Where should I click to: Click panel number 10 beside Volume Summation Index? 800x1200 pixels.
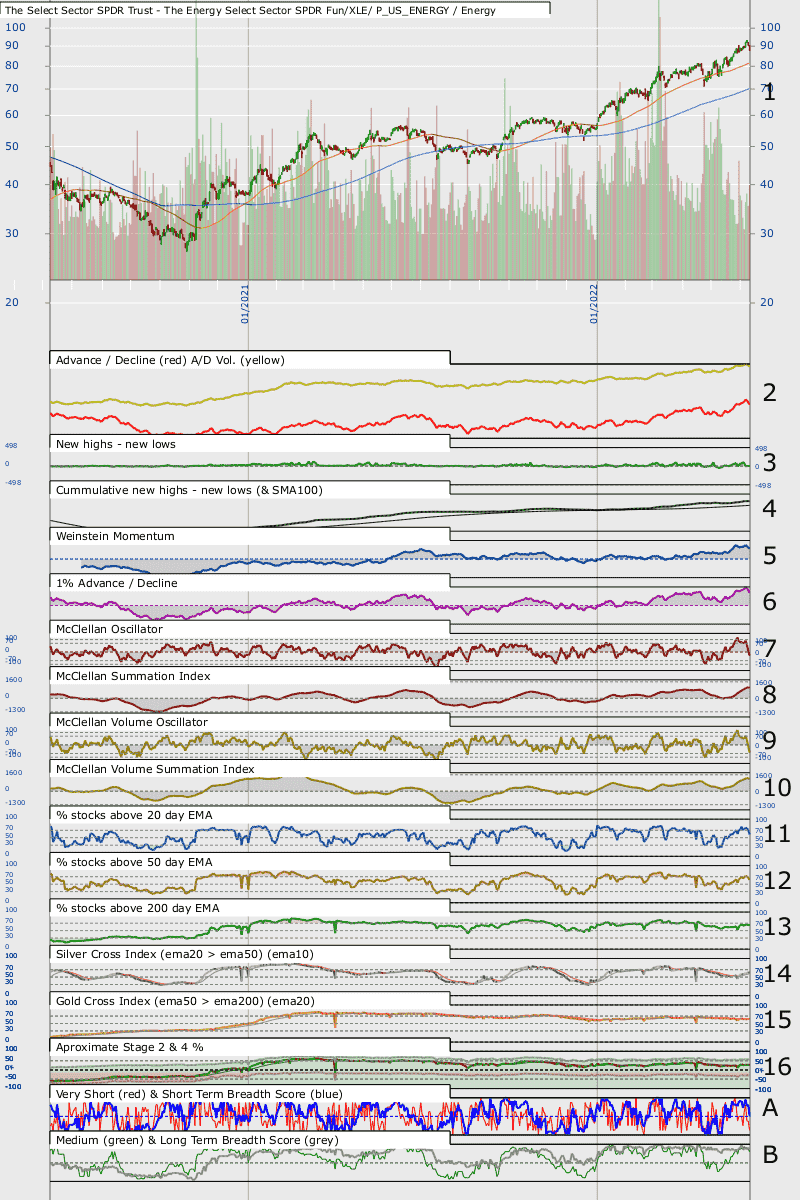(x=776, y=787)
